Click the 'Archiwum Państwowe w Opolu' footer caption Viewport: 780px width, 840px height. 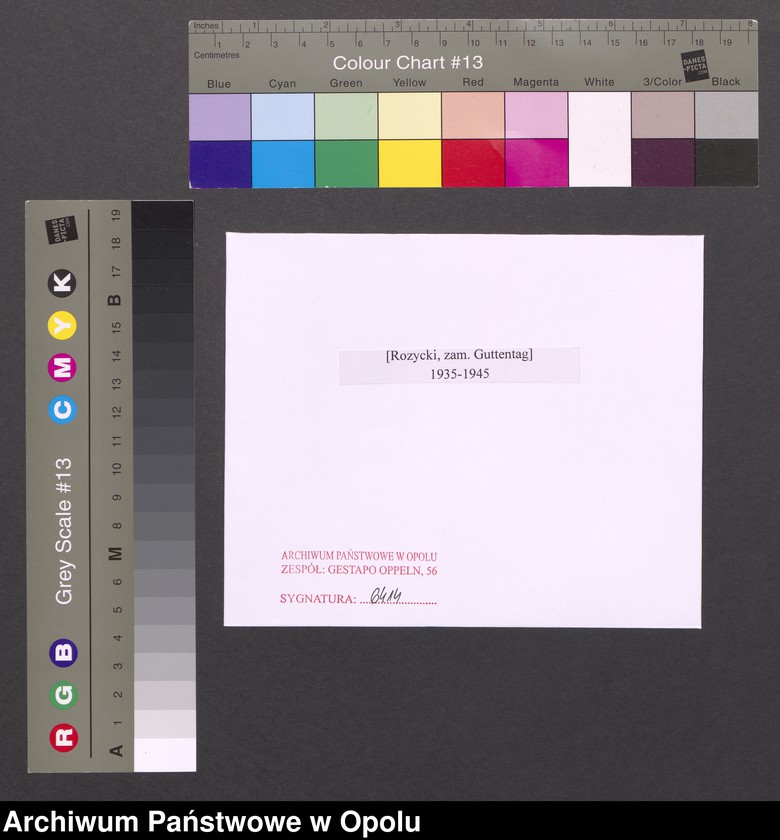[x=212, y=822]
